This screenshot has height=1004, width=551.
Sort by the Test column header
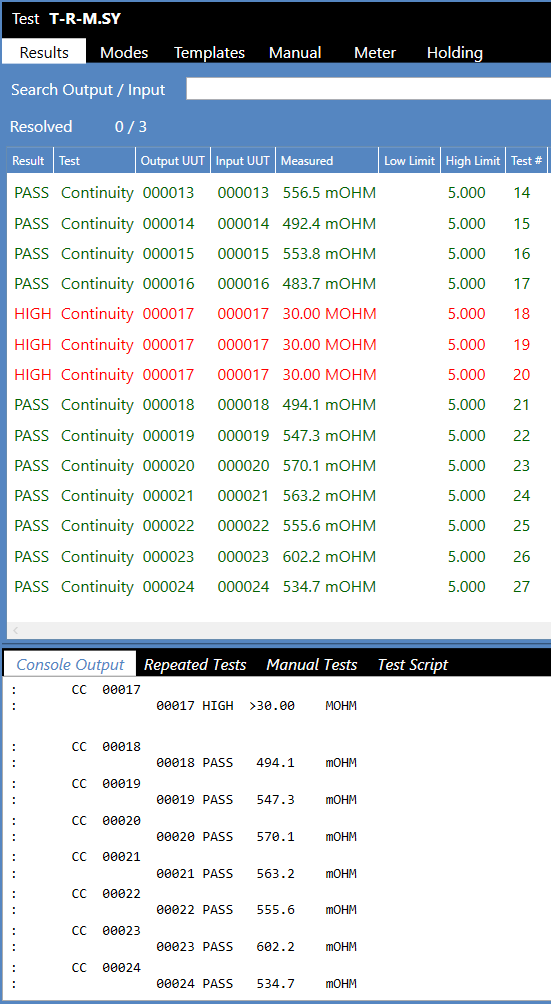[x=95, y=161]
